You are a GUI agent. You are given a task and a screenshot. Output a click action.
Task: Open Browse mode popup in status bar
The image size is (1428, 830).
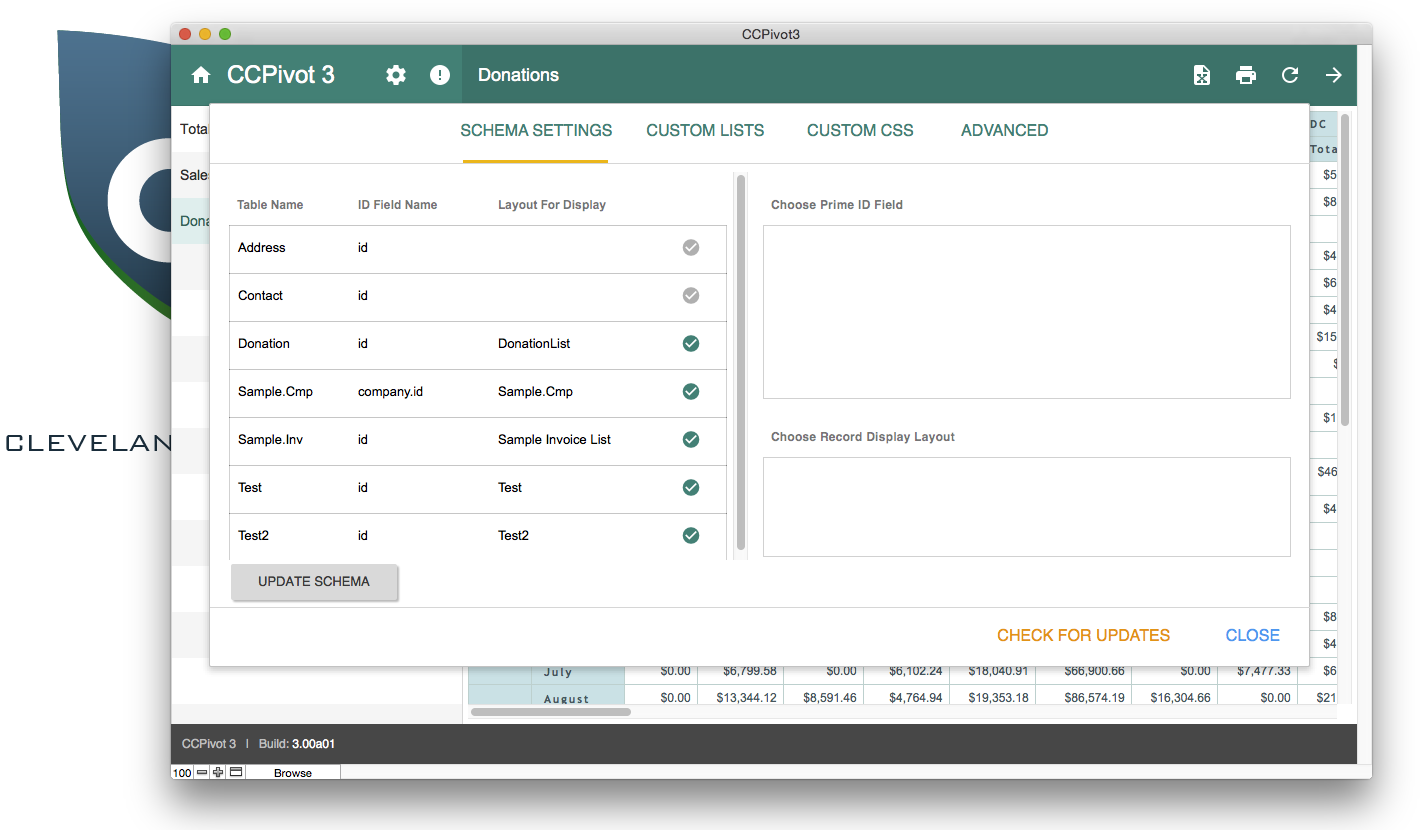click(x=293, y=773)
